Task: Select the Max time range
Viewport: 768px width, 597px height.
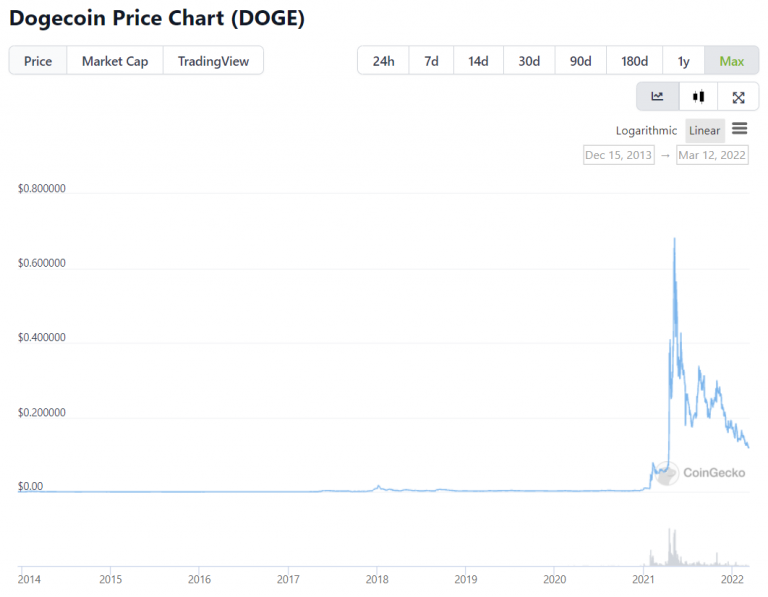Action: coord(731,61)
